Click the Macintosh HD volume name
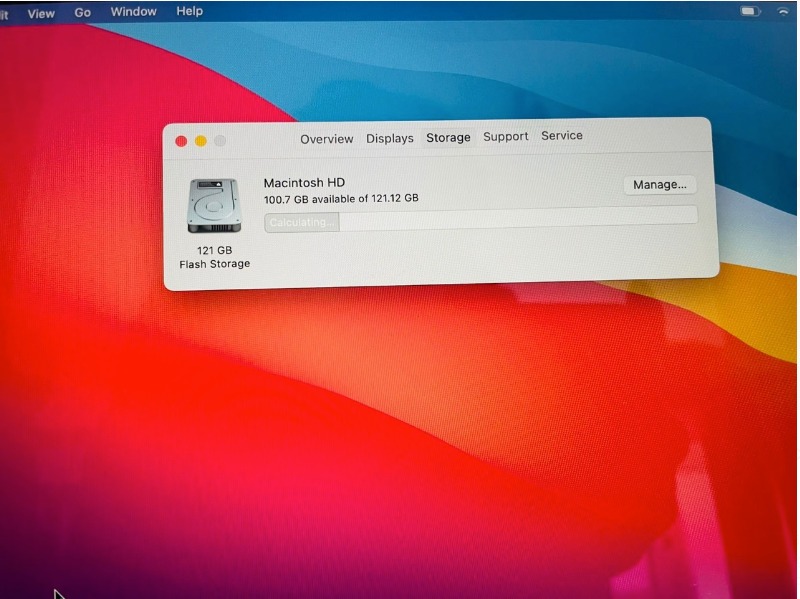The image size is (800, 599). 304,183
